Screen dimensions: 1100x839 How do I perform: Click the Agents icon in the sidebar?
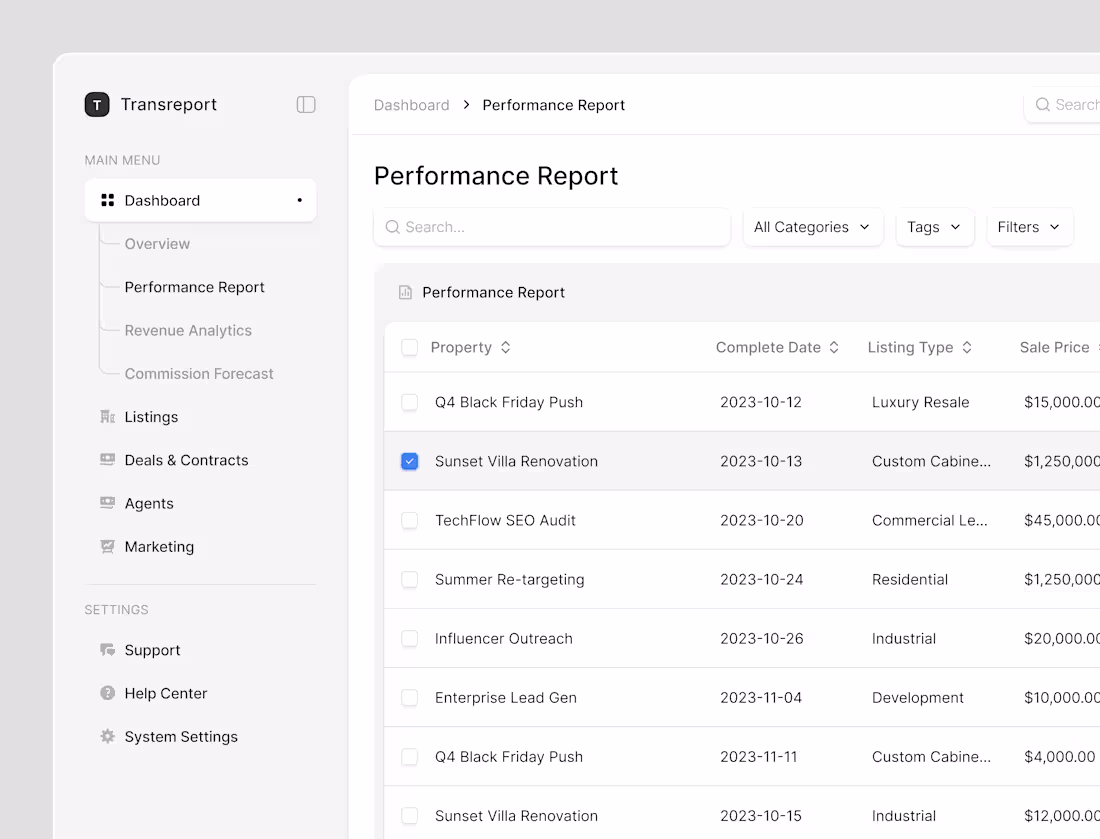107,503
